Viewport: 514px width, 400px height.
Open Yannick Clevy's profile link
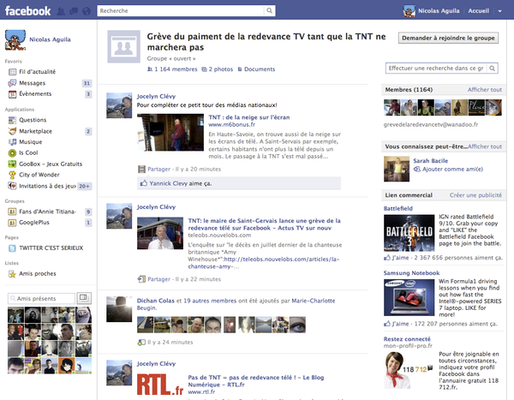[168, 183]
